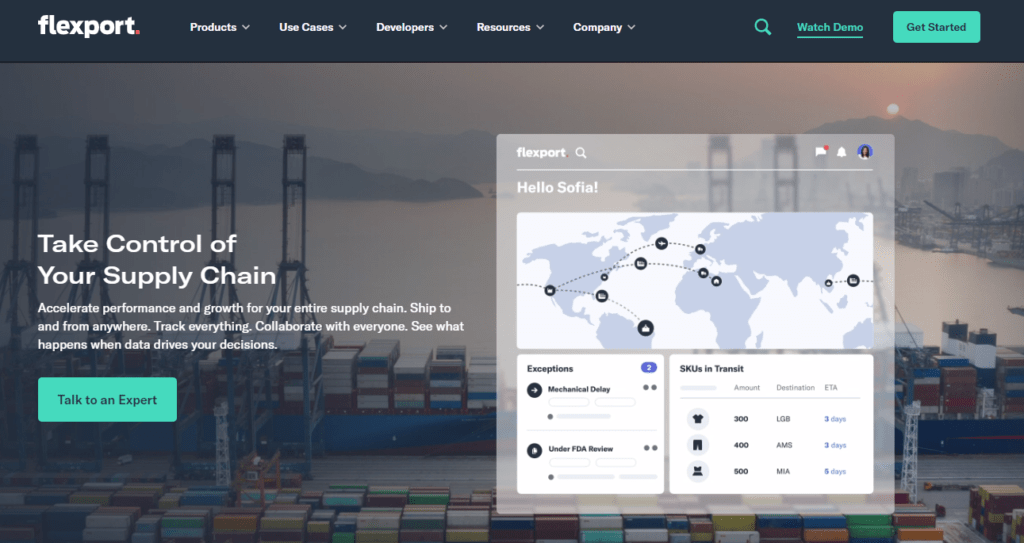Viewport: 1024px width, 543px height.
Task: Click the airplane marker on the map
Action: coord(662,244)
